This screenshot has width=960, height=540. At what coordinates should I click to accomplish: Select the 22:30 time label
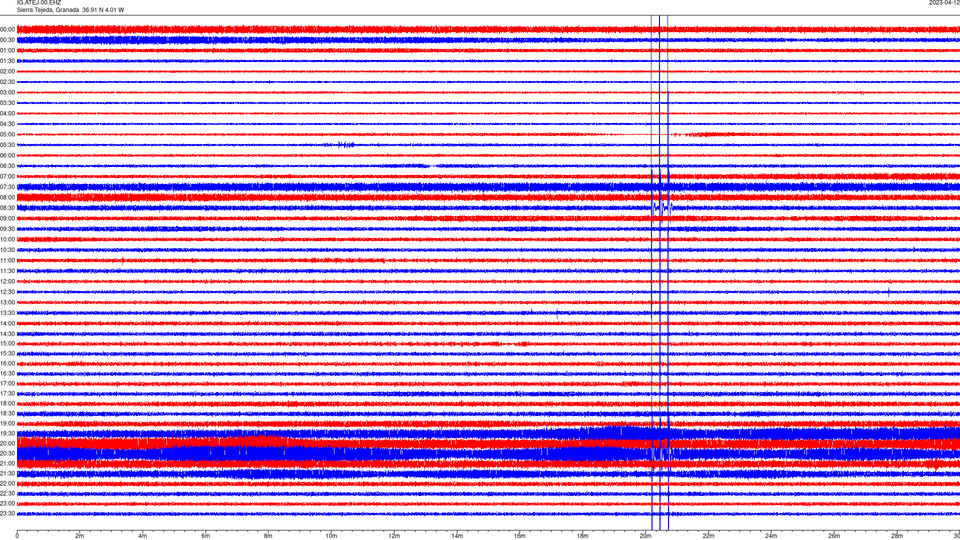coord(7,493)
